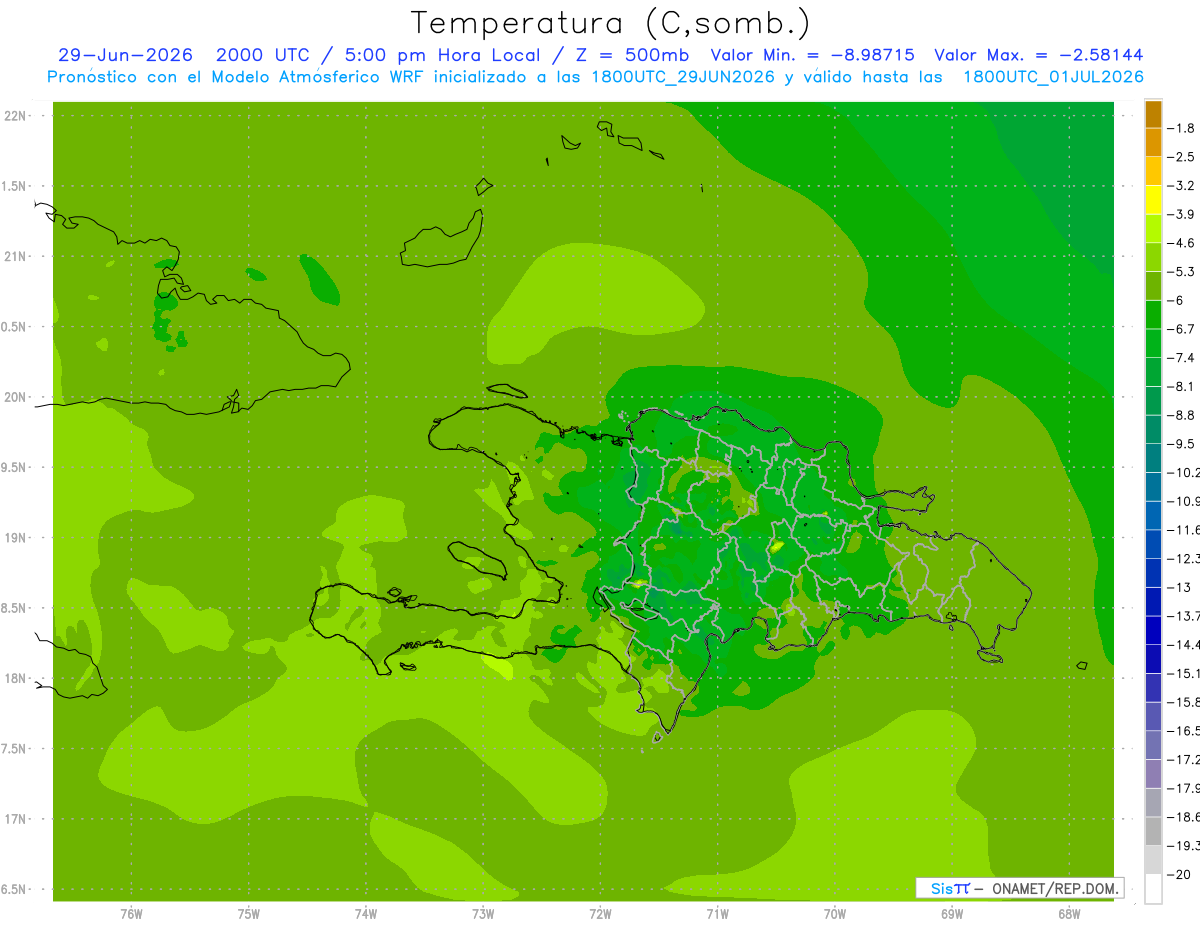Image resolution: width=1200 pixels, height=927 pixels.
Task: Click the '21N' latitude axis label
Action: [x=16, y=257]
